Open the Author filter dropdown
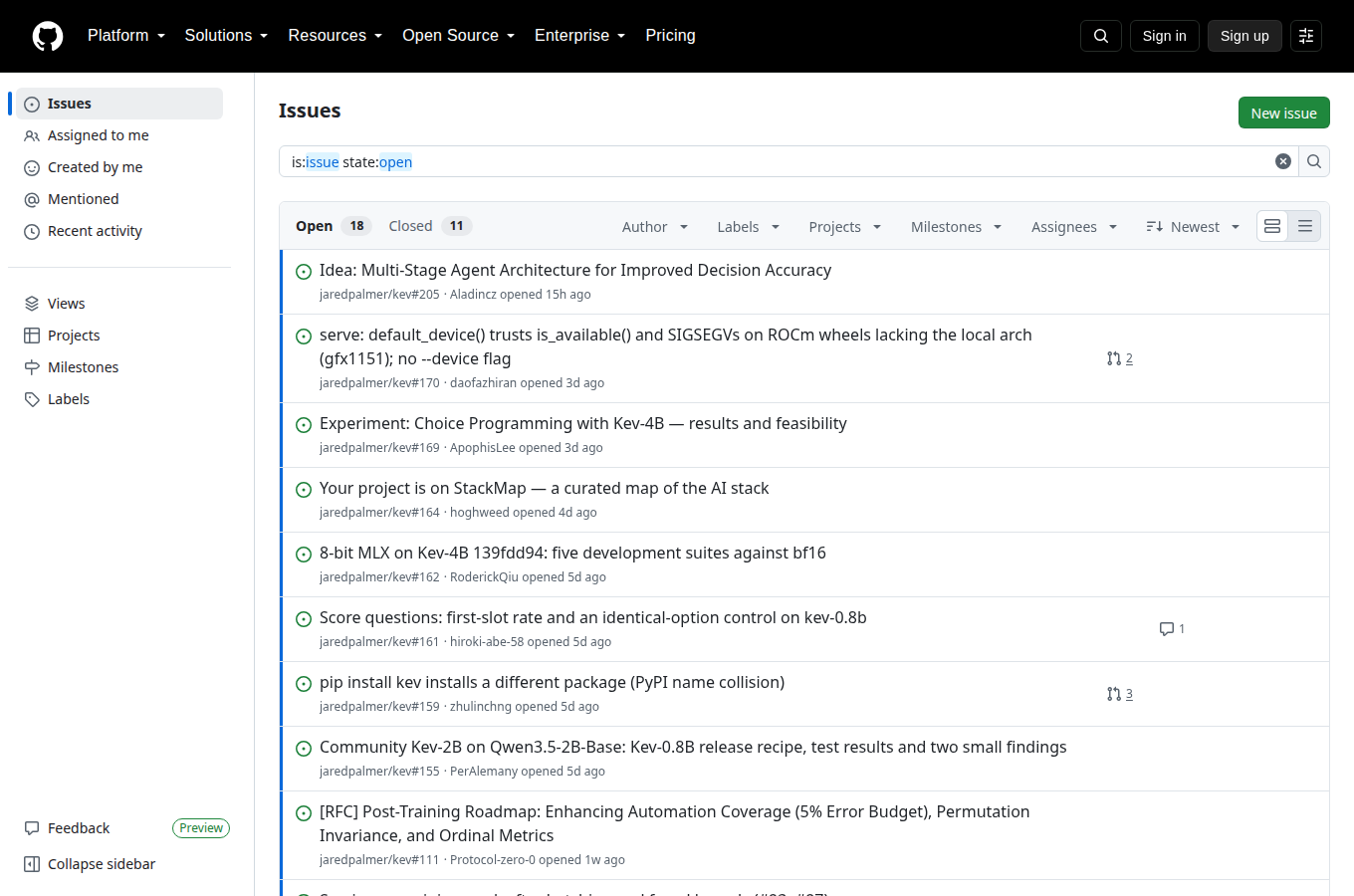The image size is (1354, 896). [x=655, y=227]
